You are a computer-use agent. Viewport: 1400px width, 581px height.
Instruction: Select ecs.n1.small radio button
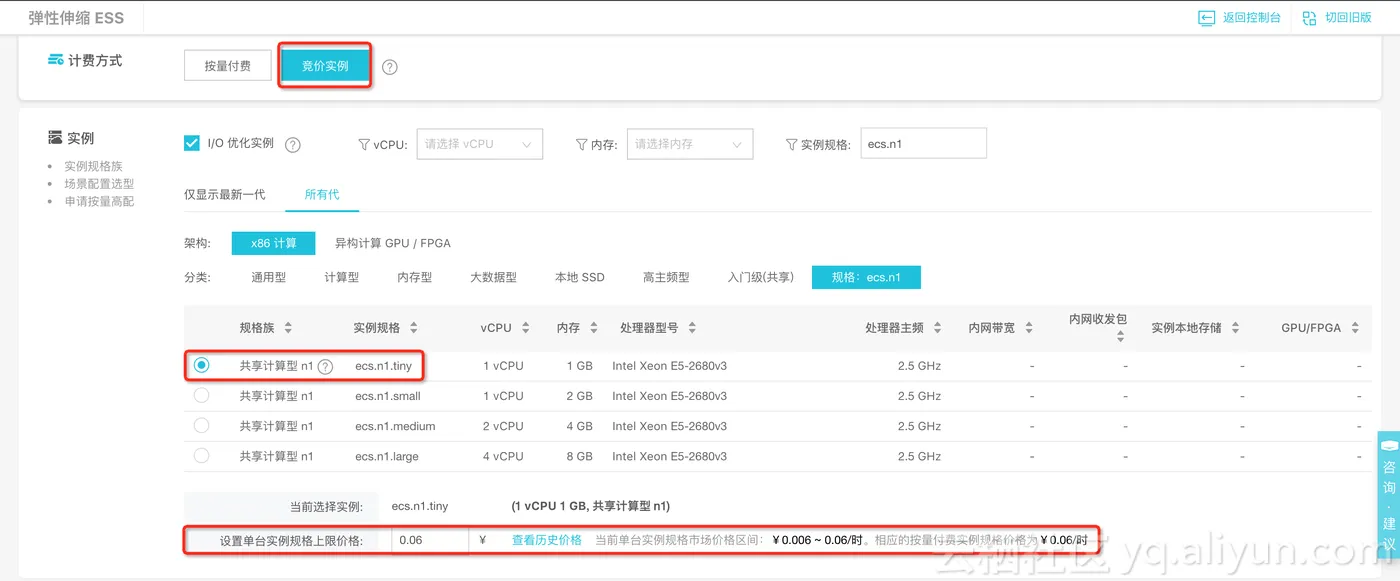coord(201,395)
